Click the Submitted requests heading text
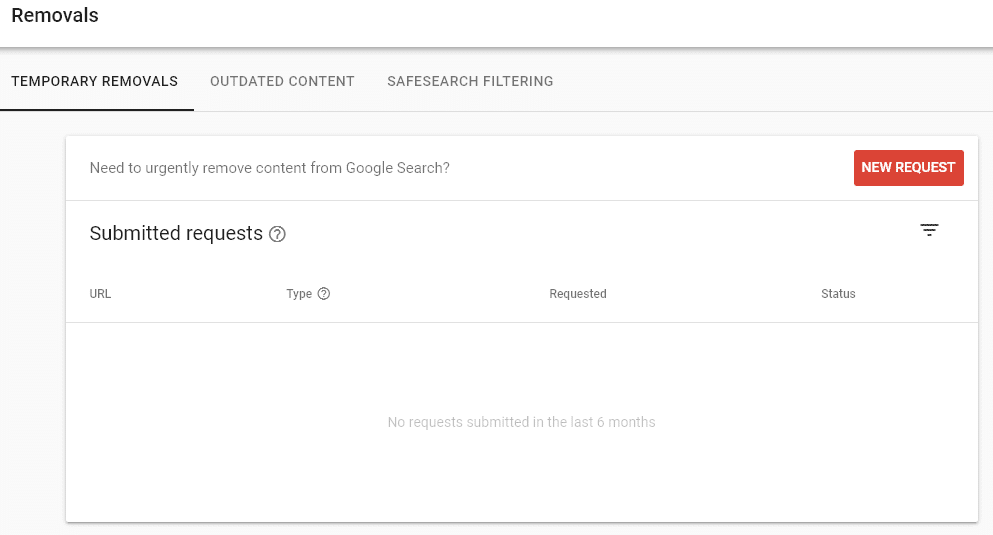993x535 pixels. (176, 234)
